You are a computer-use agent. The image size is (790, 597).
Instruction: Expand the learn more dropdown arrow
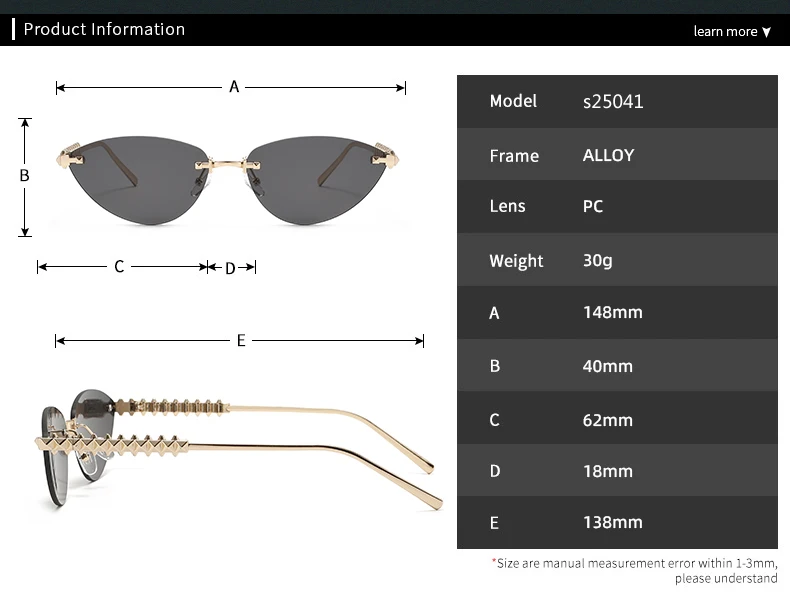766,32
